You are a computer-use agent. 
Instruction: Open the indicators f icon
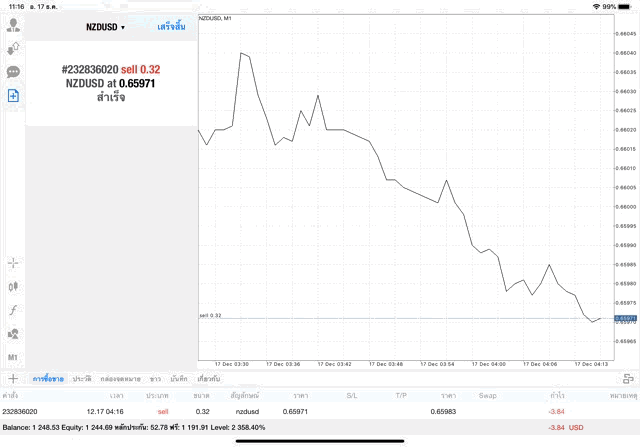(14, 310)
